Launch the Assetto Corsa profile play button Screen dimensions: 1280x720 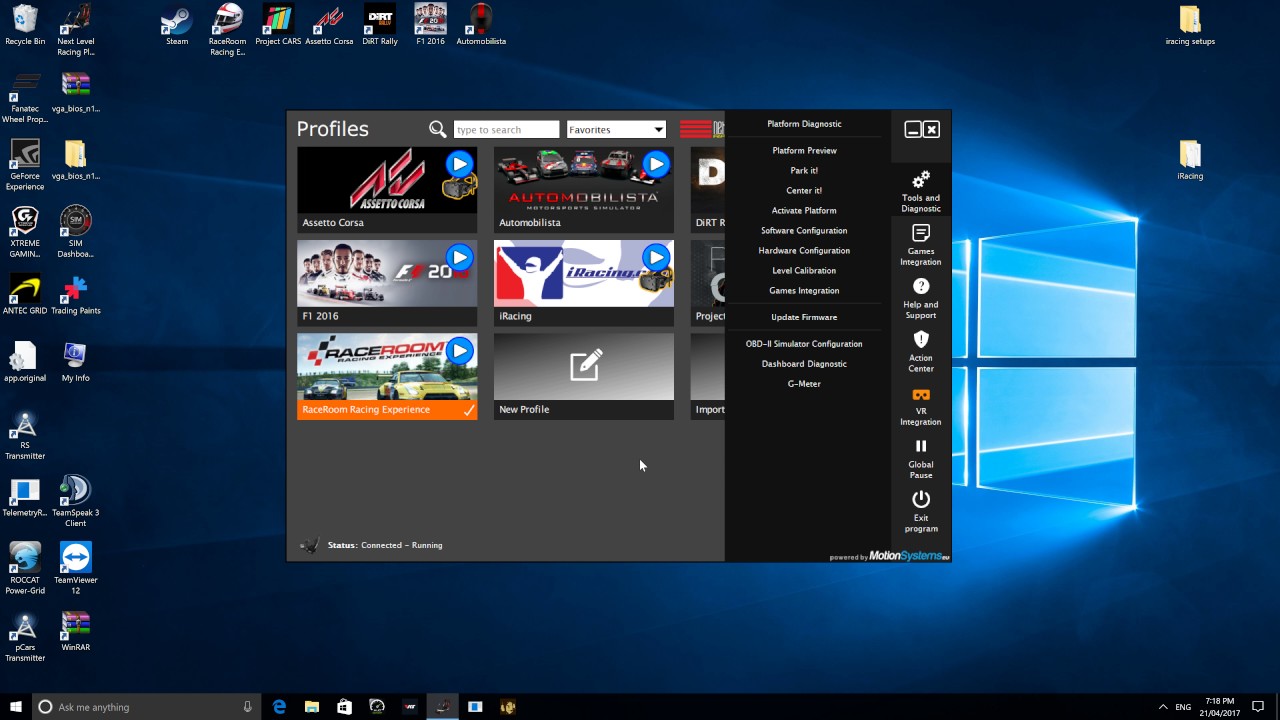(459, 164)
